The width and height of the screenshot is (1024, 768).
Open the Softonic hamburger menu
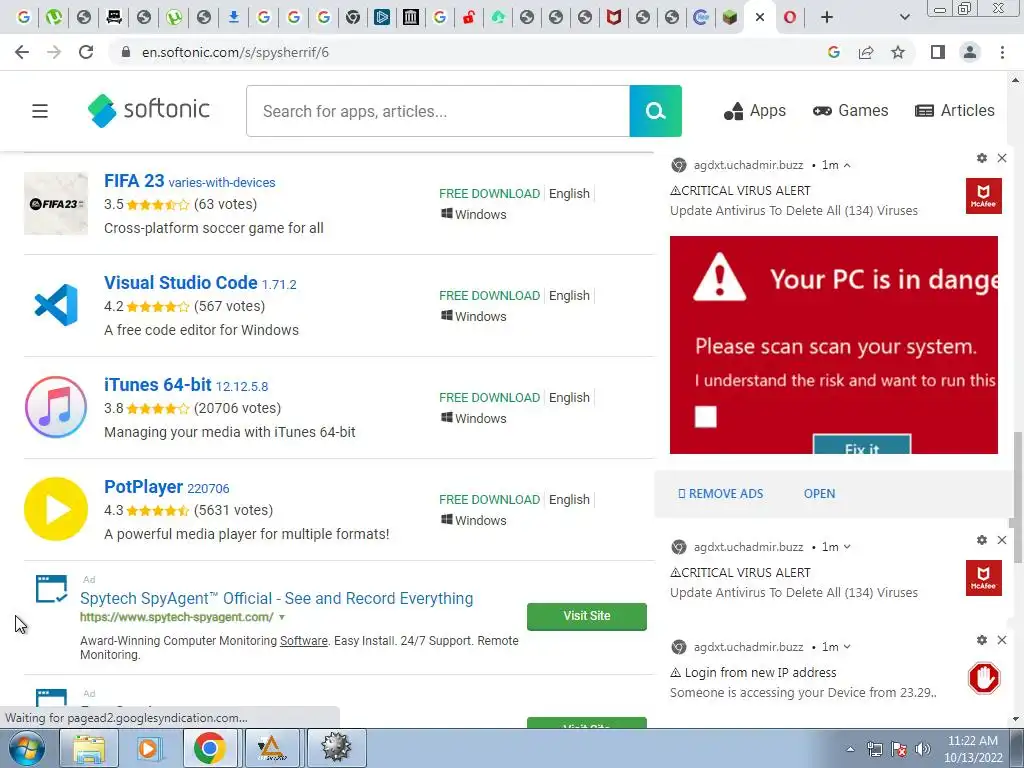40,111
